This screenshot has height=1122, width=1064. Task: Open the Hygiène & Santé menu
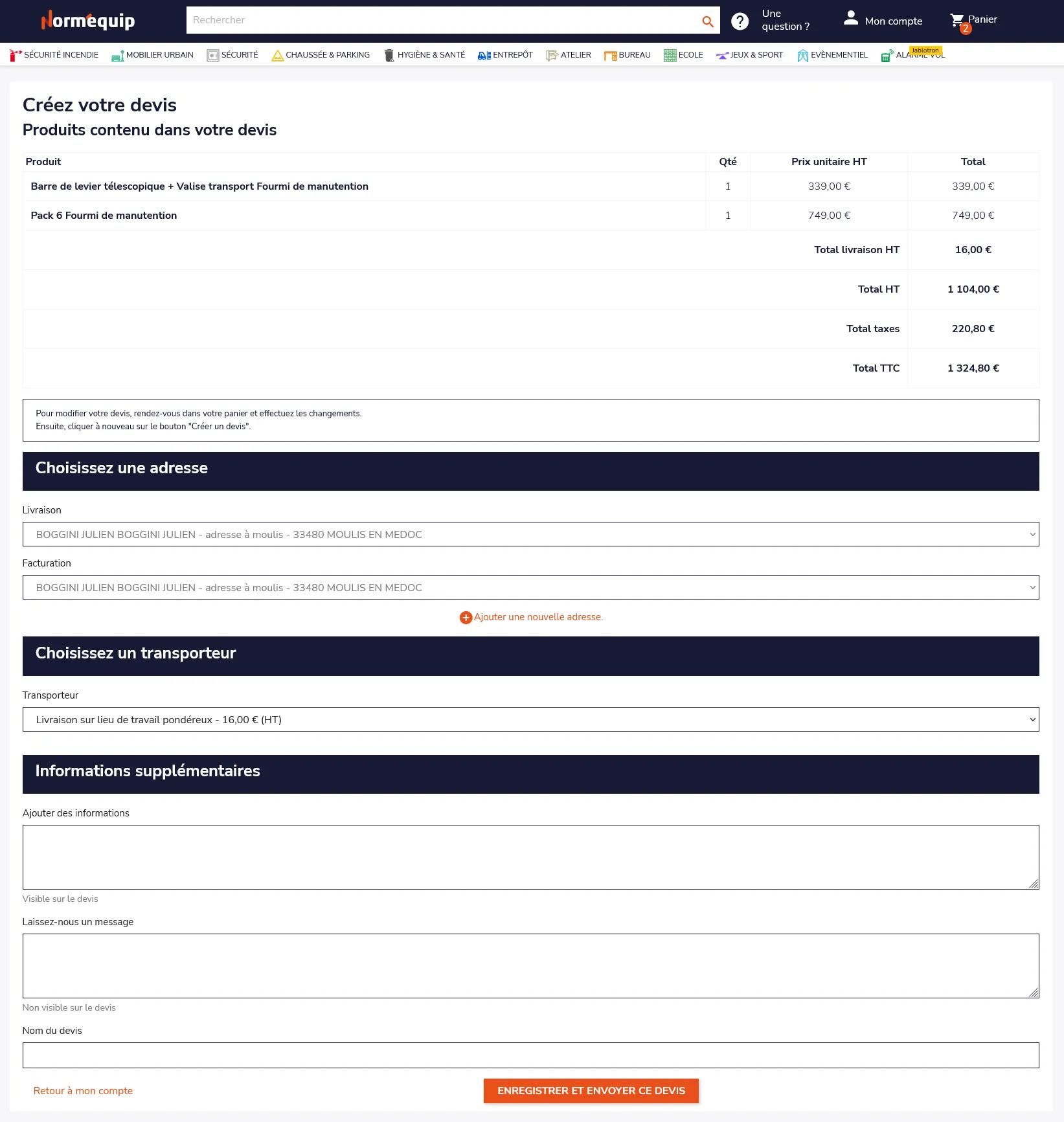tap(425, 55)
